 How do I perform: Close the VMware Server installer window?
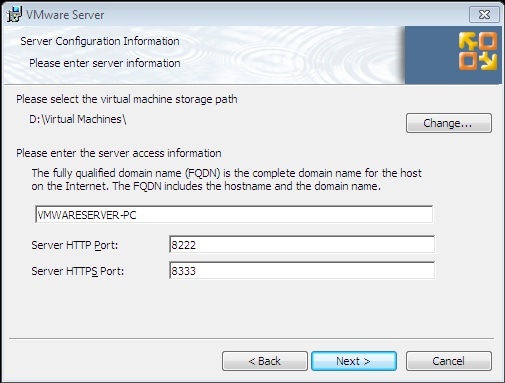pos(484,15)
